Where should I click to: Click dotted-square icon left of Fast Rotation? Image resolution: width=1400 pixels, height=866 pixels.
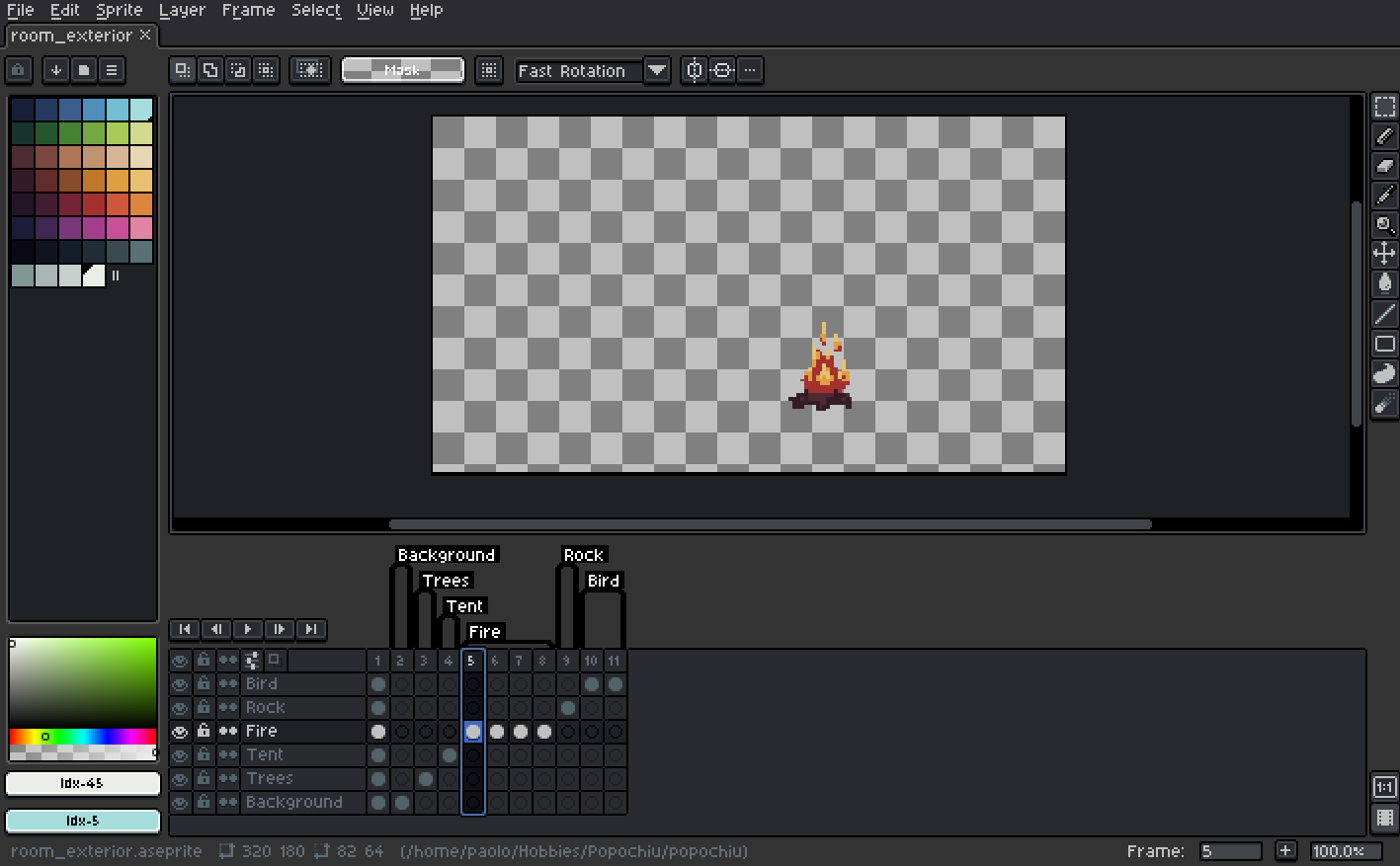[489, 70]
